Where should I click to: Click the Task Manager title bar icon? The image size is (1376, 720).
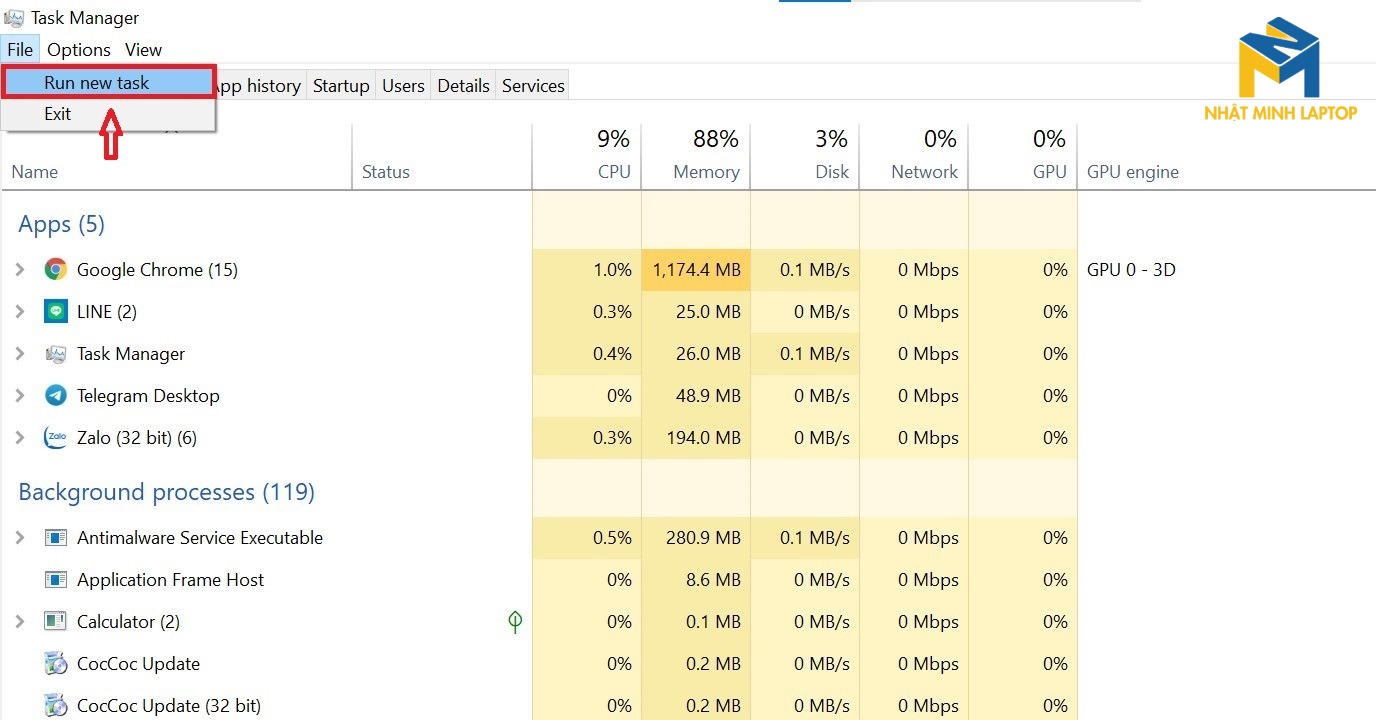click(15, 18)
